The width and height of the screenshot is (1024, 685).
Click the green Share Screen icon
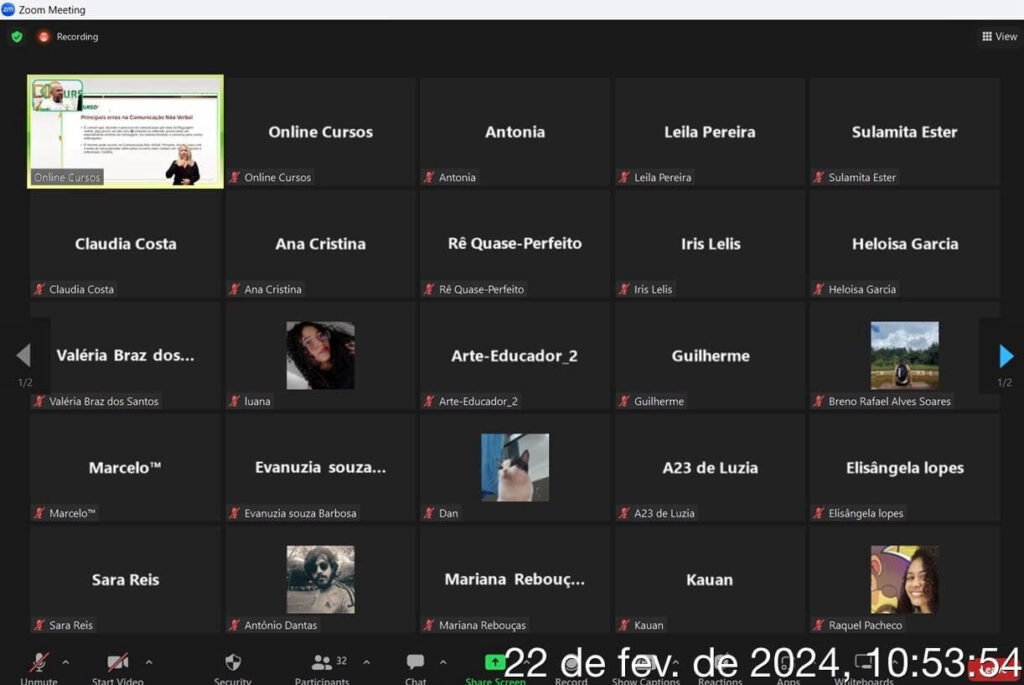[x=495, y=662]
